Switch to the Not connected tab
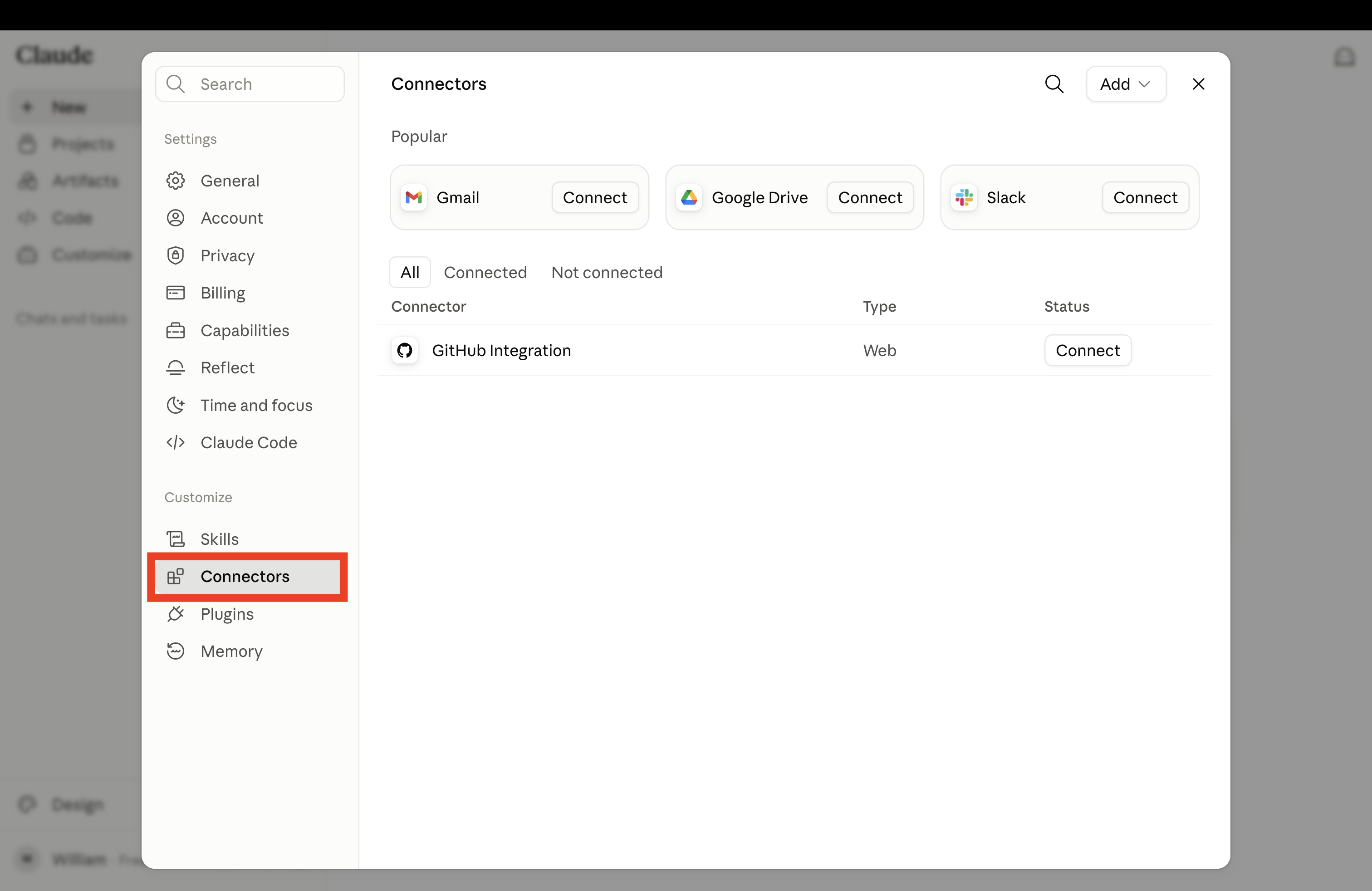This screenshot has height=891, width=1372. pos(607,272)
